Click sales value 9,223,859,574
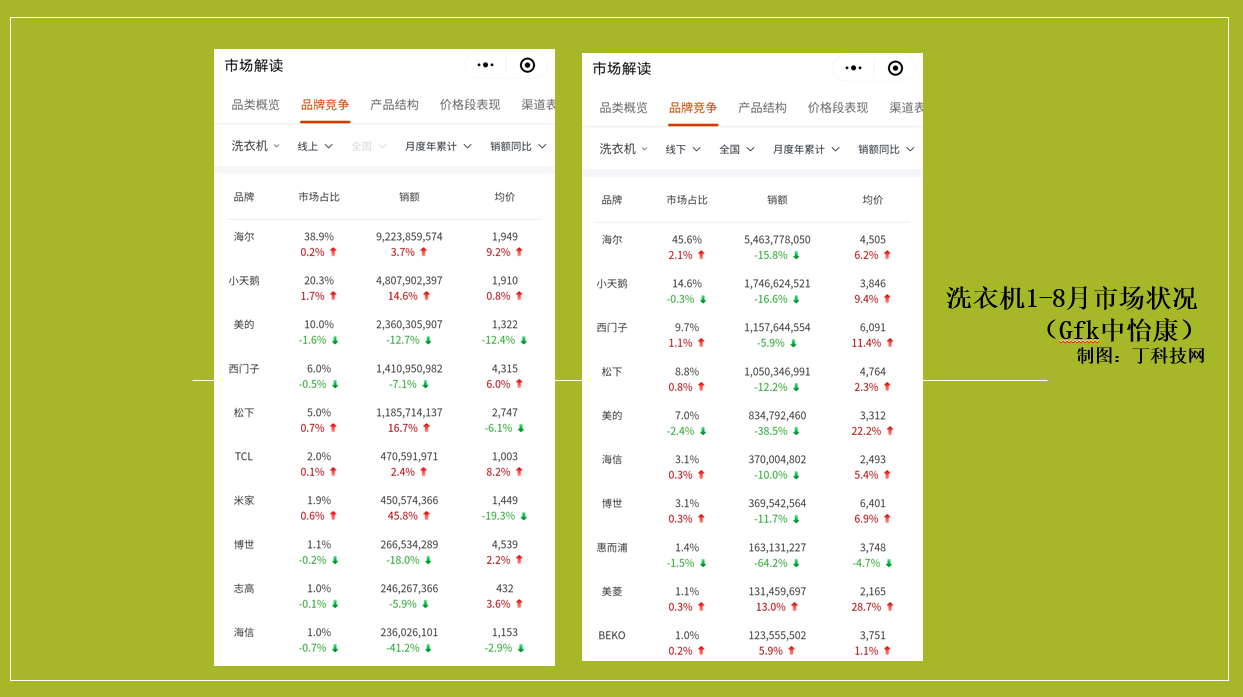The width and height of the screenshot is (1243, 697). pyautogui.click(x=409, y=237)
